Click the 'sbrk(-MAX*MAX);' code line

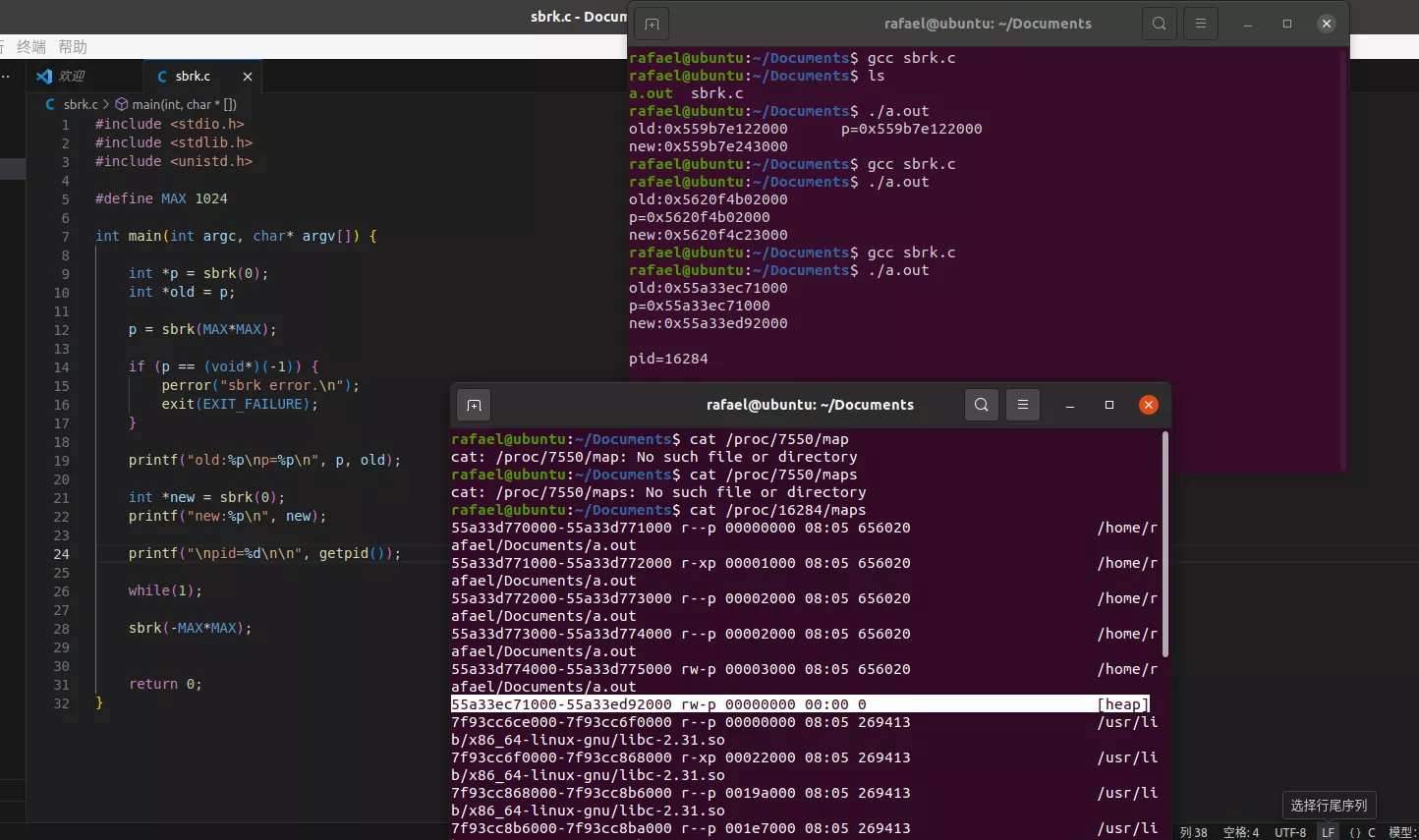click(x=190, y=628)
